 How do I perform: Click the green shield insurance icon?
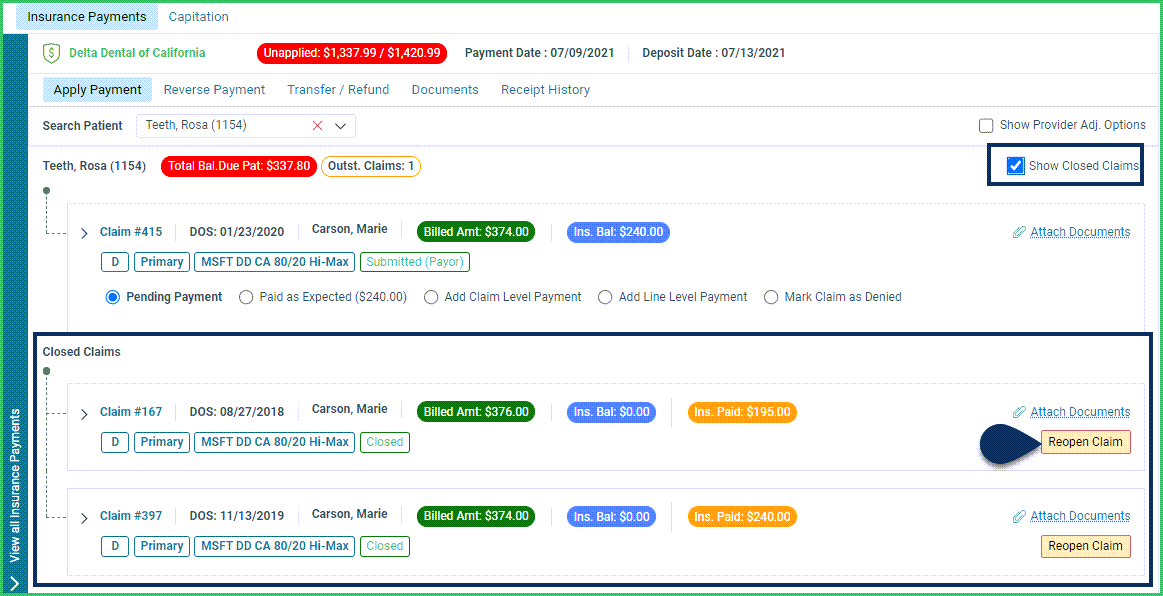point(51,53)
